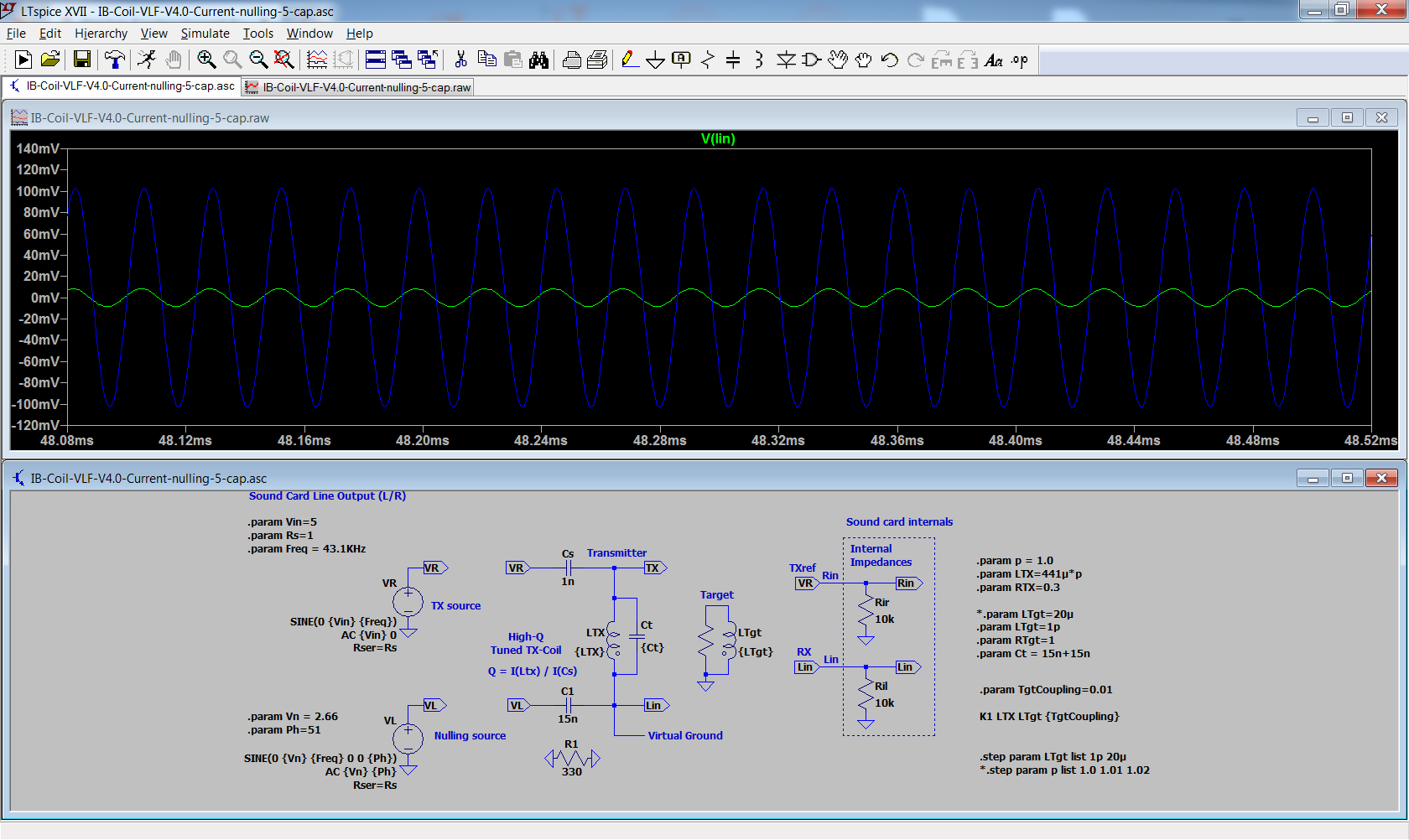Open the Control Panel hammer icon
Screen dimensions: 1409x840
[115, 60]
